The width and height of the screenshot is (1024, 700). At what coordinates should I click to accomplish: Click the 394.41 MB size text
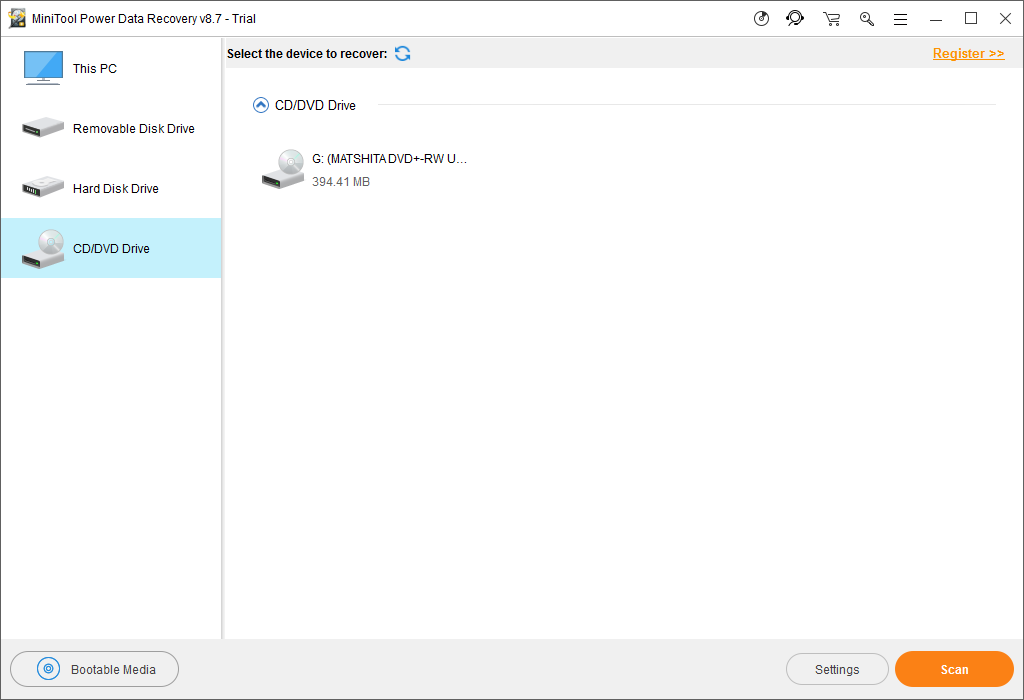(341, 182)
